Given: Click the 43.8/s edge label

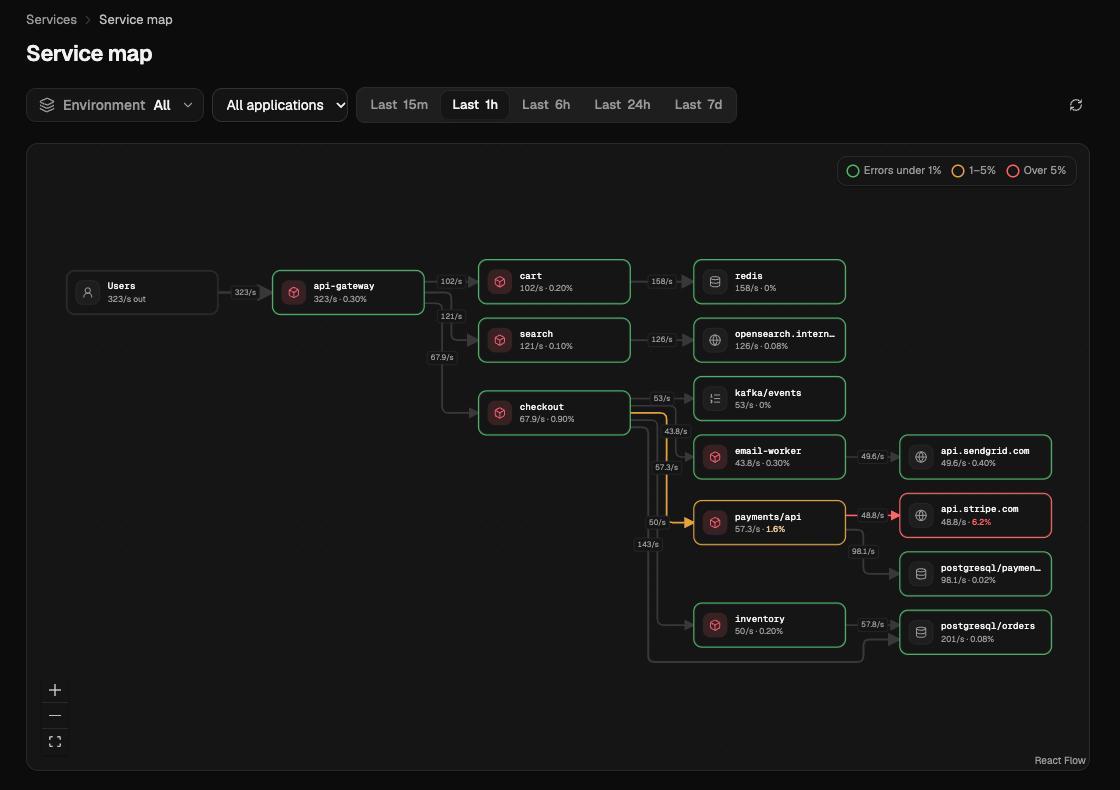Looking at the screenshot, I should pos(676,431).
